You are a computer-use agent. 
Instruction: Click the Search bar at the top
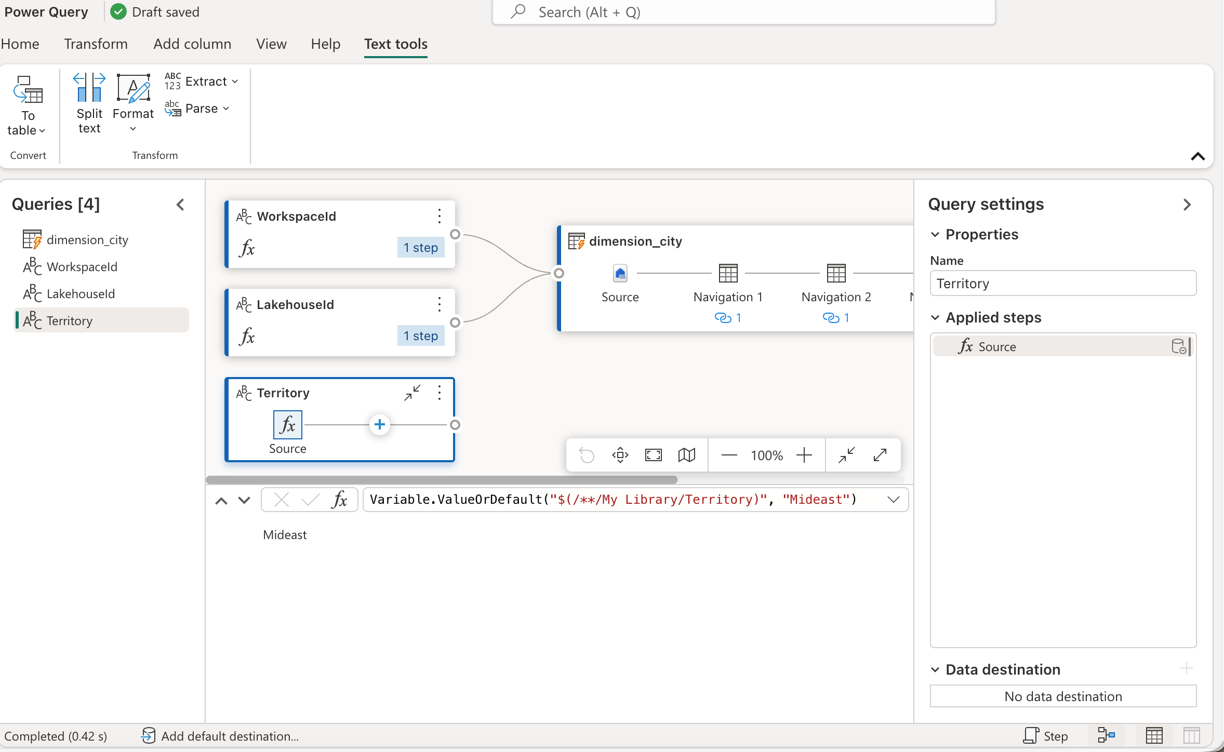(x=742, y=12)
